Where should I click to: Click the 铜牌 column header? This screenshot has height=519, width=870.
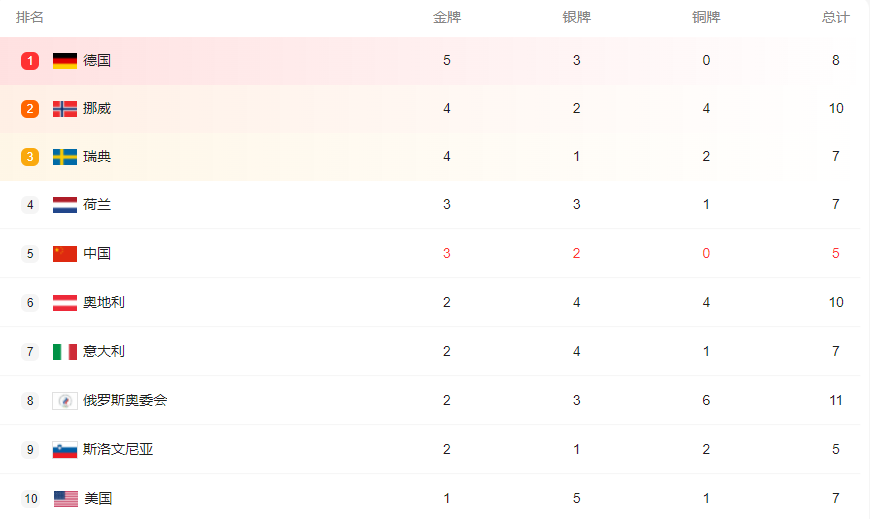[x=706, y=18]
